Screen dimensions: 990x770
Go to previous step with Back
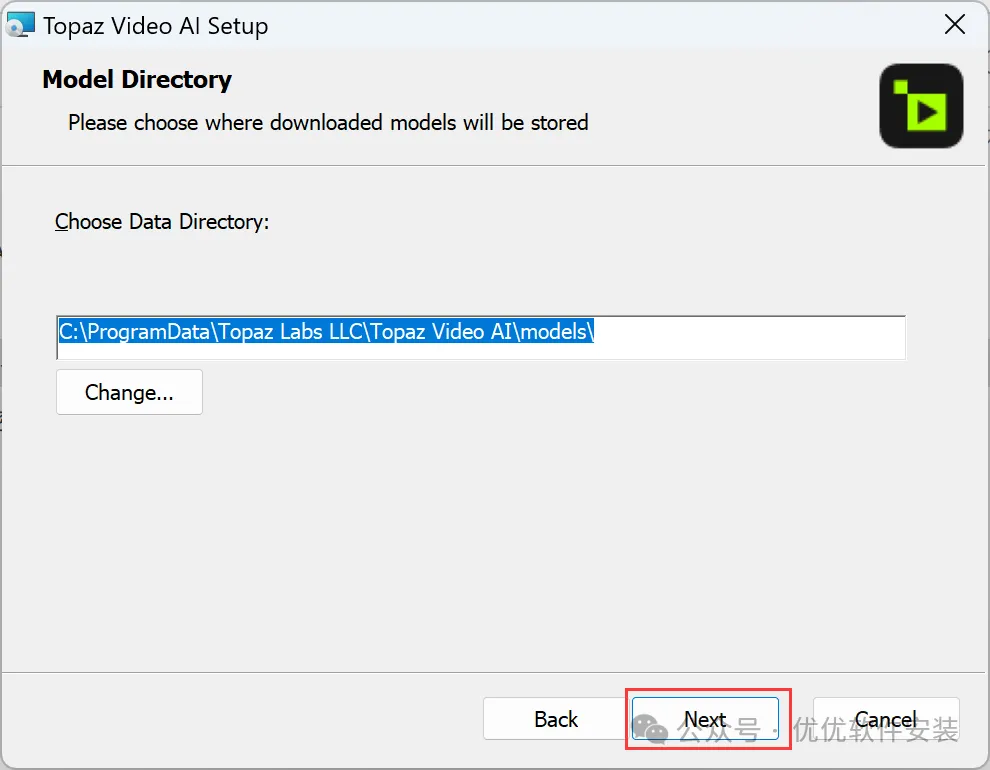click(556, 719)
